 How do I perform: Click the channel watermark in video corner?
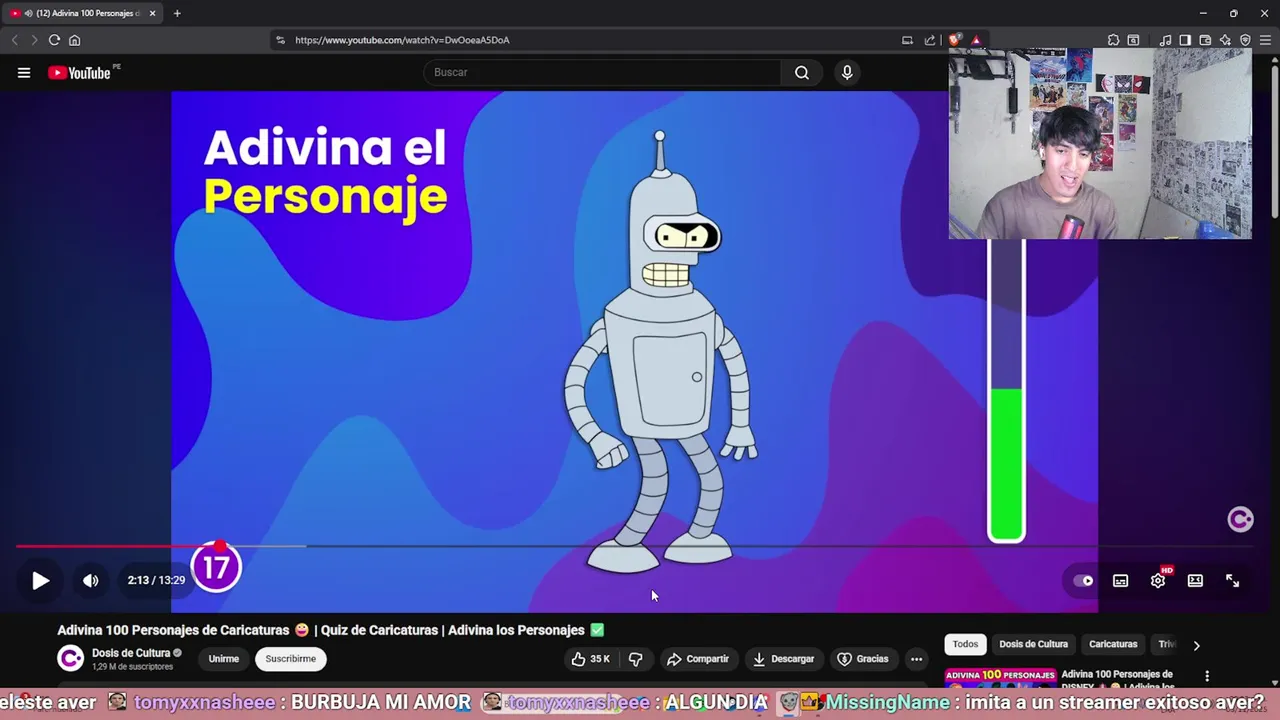click(x=1240, y=519)
